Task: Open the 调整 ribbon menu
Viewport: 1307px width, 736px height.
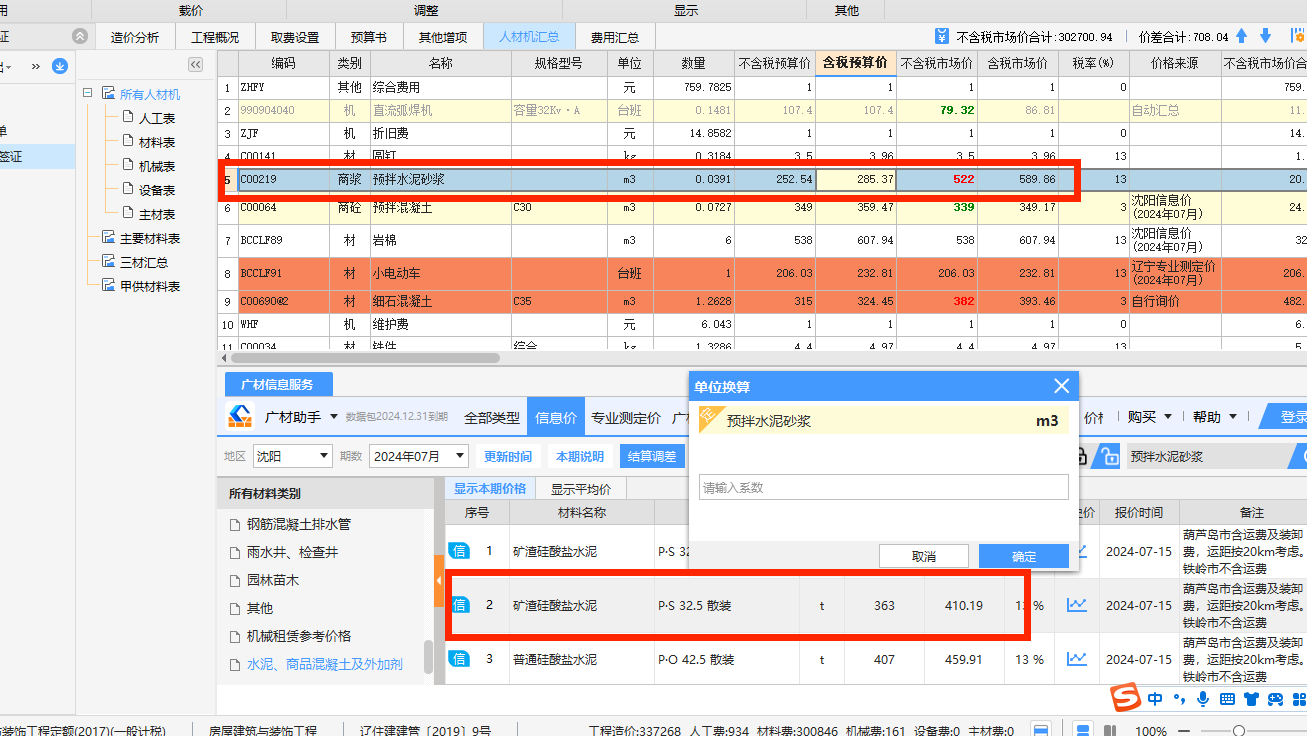Action: point(426,10)
